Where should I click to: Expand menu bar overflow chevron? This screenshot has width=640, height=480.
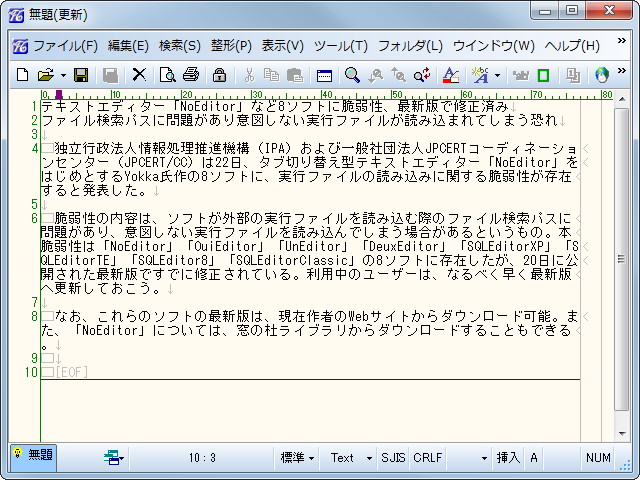click(x=622, y=40)
